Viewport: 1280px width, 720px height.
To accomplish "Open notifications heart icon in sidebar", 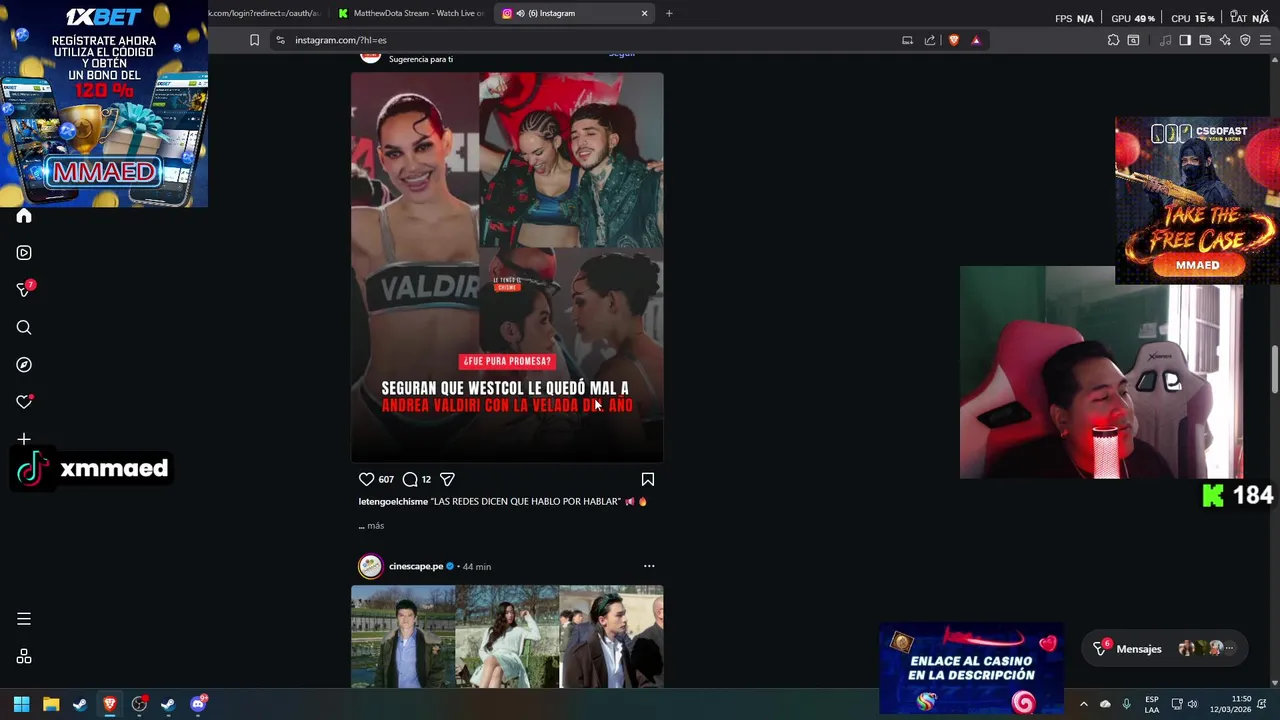I will point(24,402).
